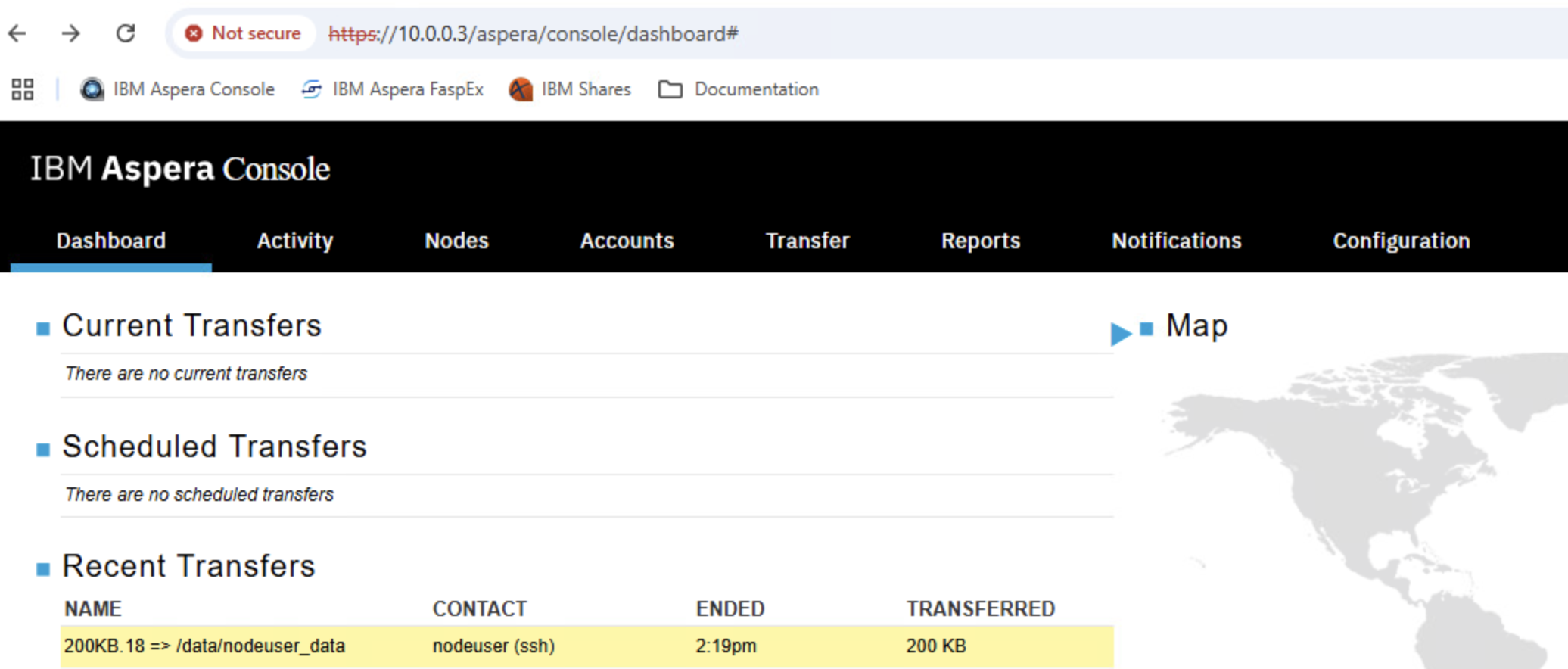Open the Configuration tab
This screenshot has height=669, width=1568.
point(1402,241)
